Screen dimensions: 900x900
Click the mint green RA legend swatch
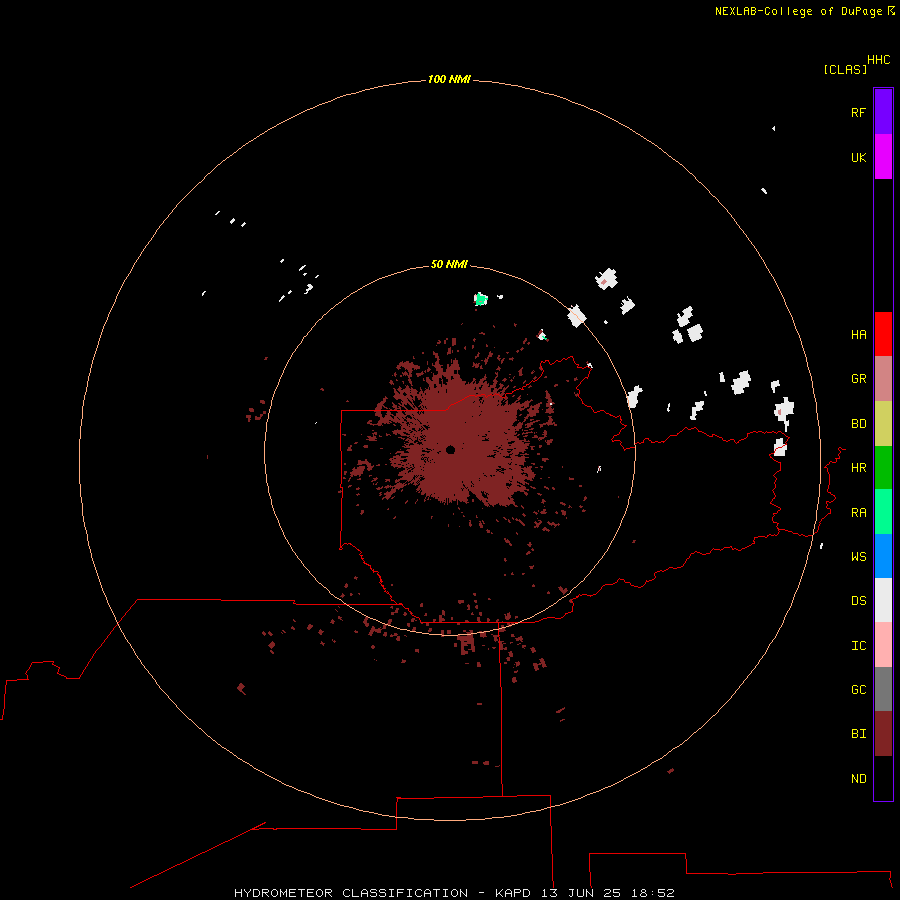pyautogui.click(x=883, y=512)
